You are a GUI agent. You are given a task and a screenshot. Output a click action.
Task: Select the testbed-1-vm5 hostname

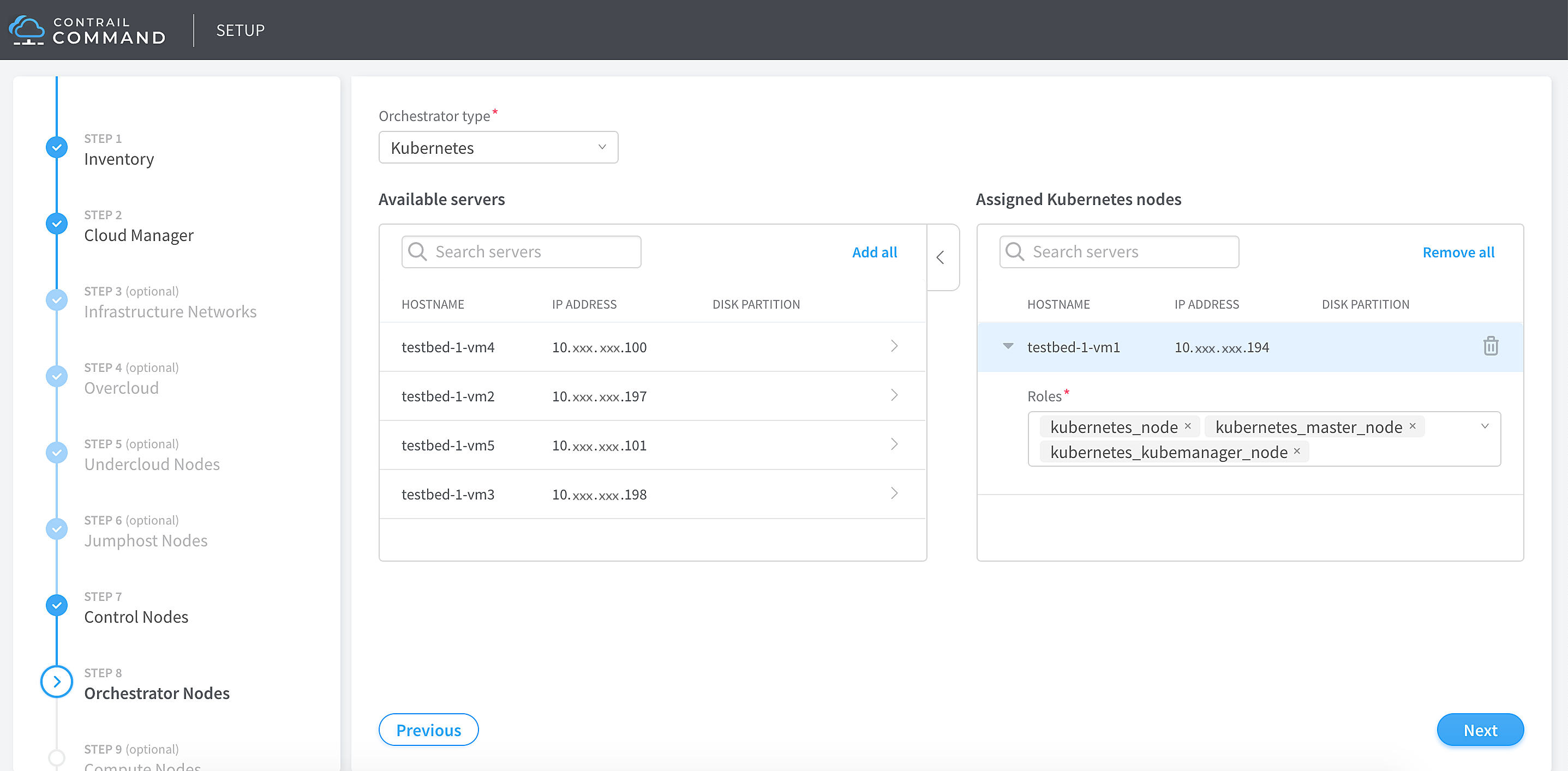click(448, 445)
